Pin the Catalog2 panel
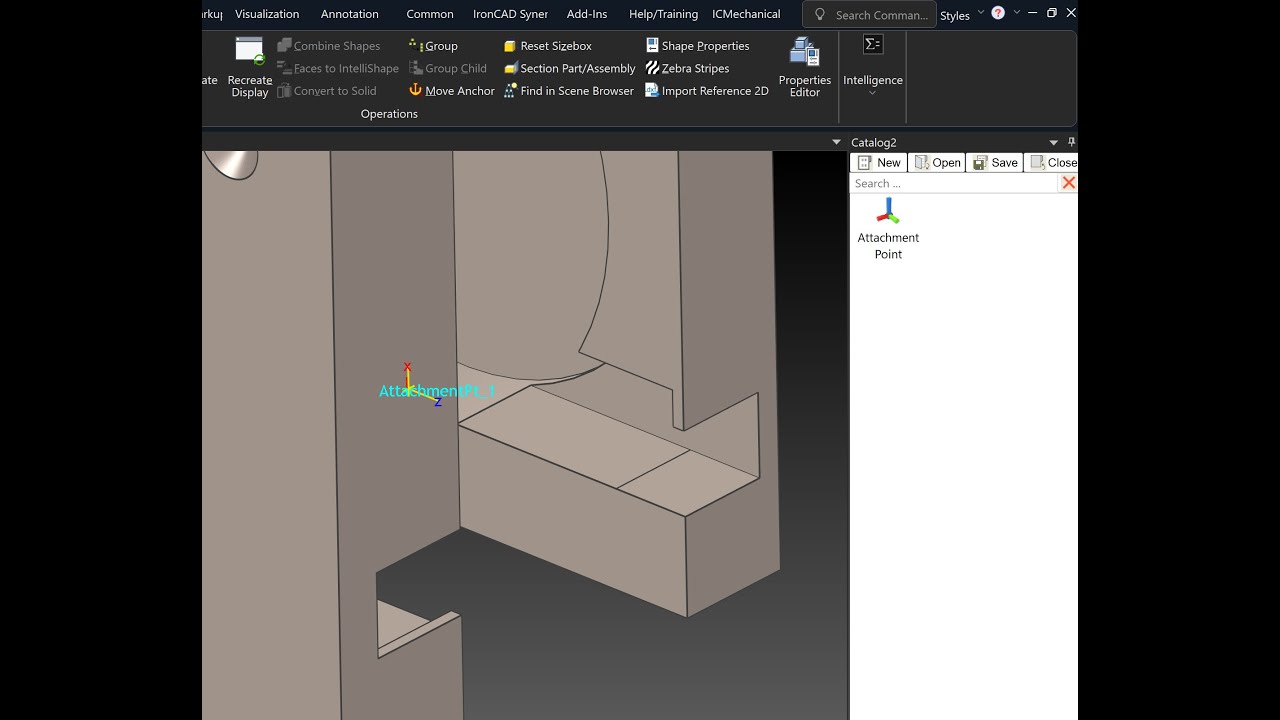Screen dimensions: 1280x720 coord(1071,142)
